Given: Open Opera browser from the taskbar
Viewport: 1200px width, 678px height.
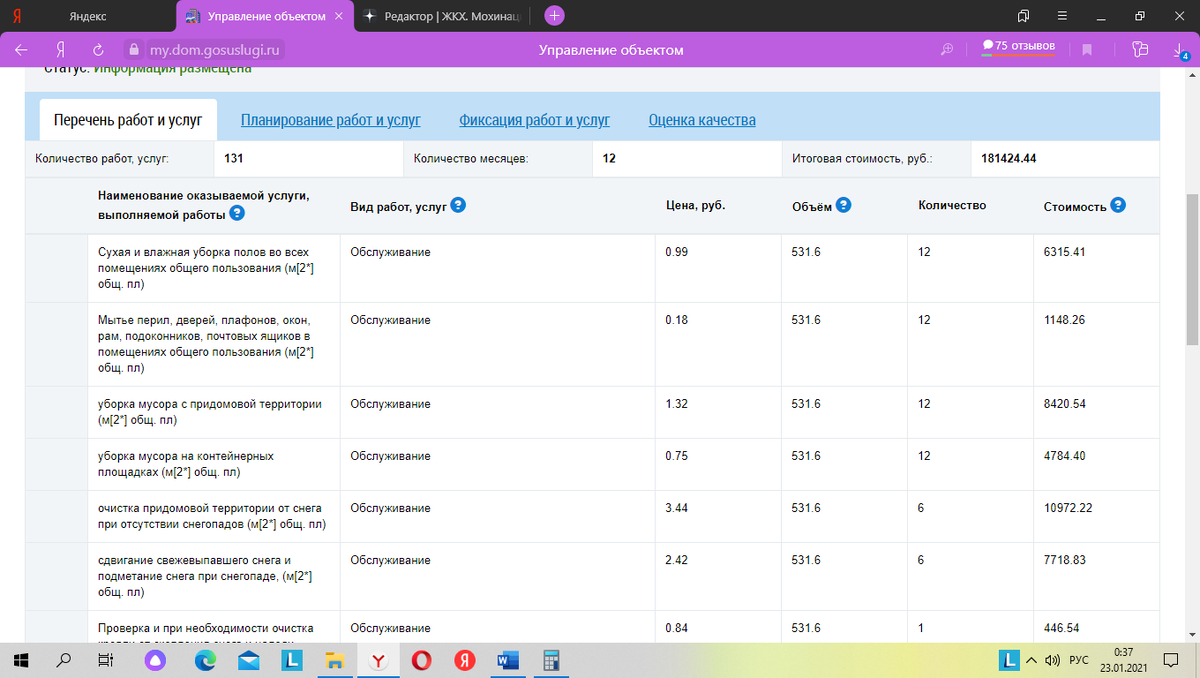Looking at the screenshot, I should point(421,660).
